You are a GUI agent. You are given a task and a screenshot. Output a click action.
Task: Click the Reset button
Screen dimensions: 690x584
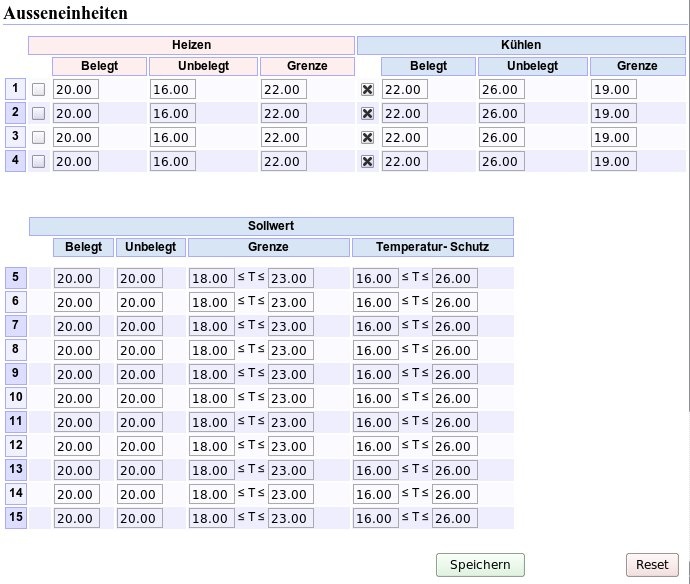click(x=652, y=565)
